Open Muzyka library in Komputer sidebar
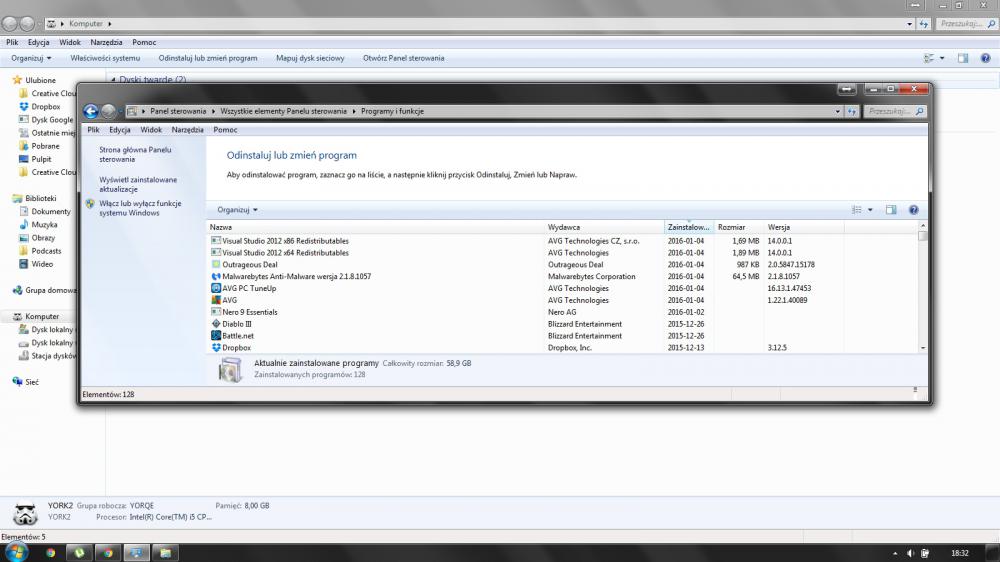 click(44, 225)
